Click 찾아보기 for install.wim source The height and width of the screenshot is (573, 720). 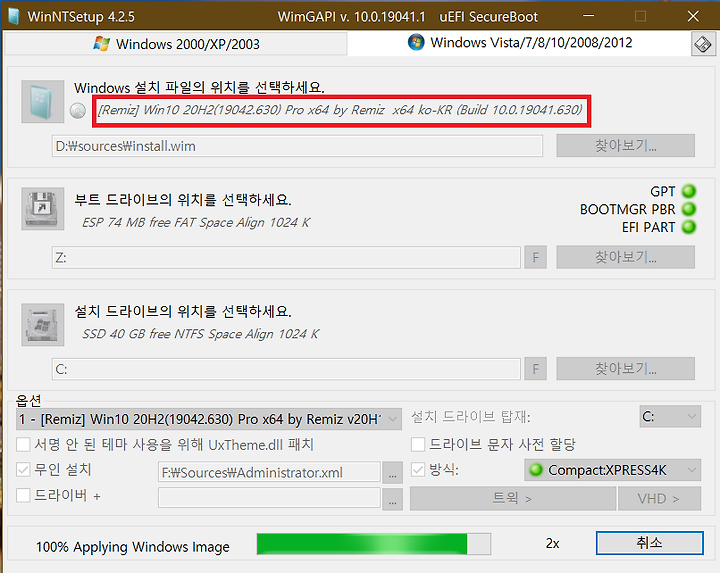(x=625, y=146)
